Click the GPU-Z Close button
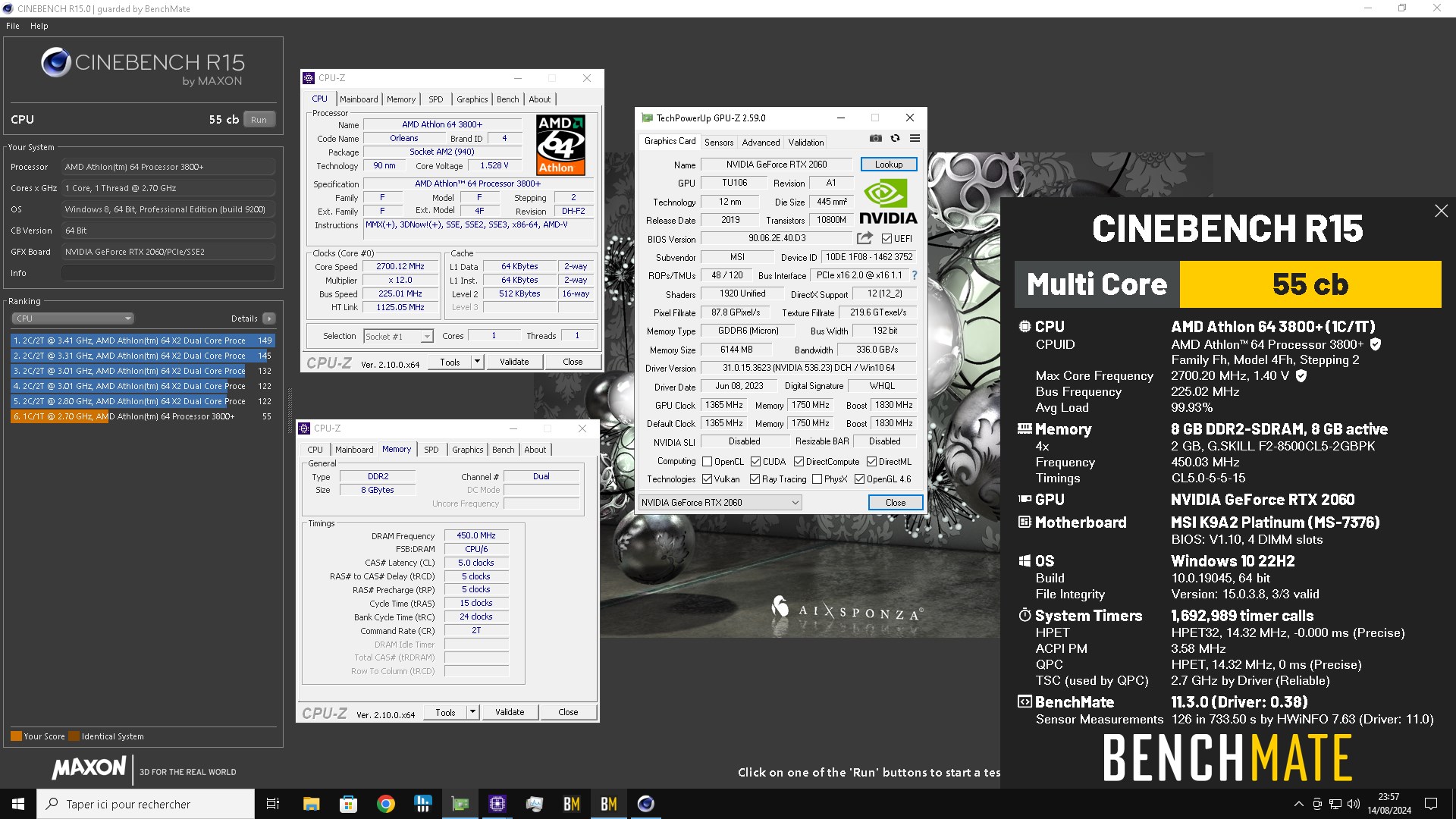1456x819 pixels. click(896, 502)
